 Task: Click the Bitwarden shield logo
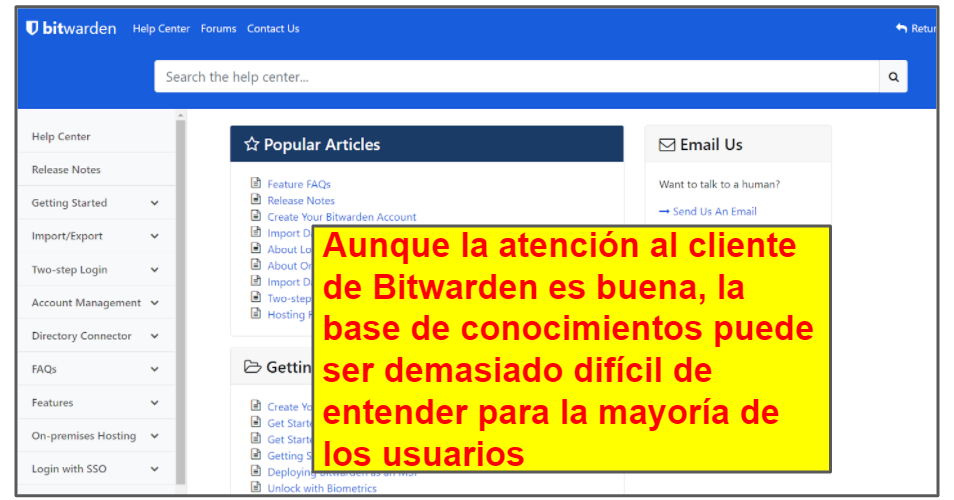pos(32,28)
